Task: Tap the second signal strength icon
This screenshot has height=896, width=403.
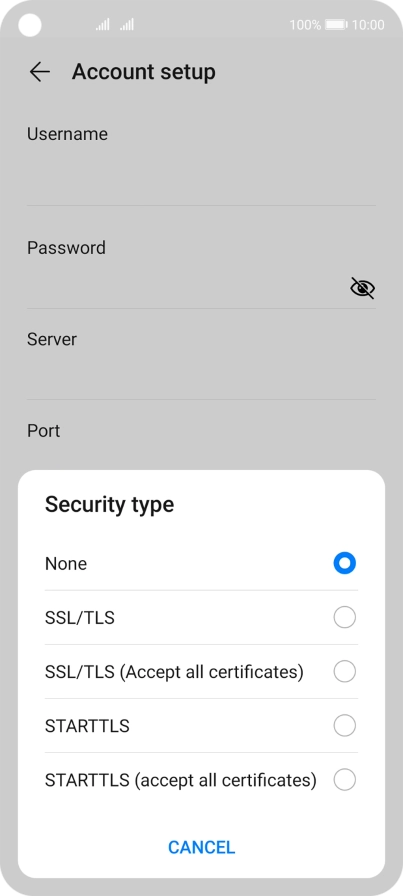Action: (127, 25)
